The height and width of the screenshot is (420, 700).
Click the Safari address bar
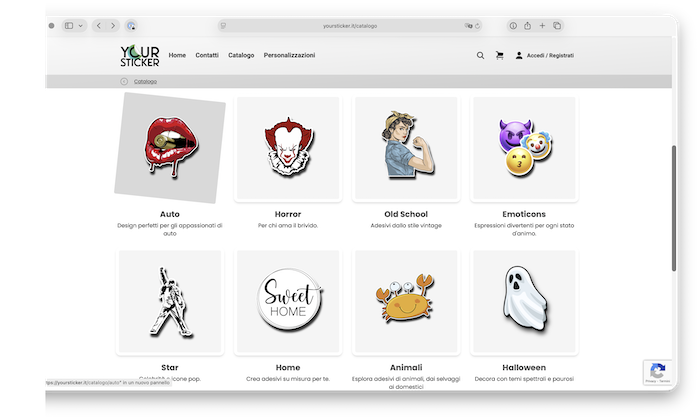tap(350, 25)
